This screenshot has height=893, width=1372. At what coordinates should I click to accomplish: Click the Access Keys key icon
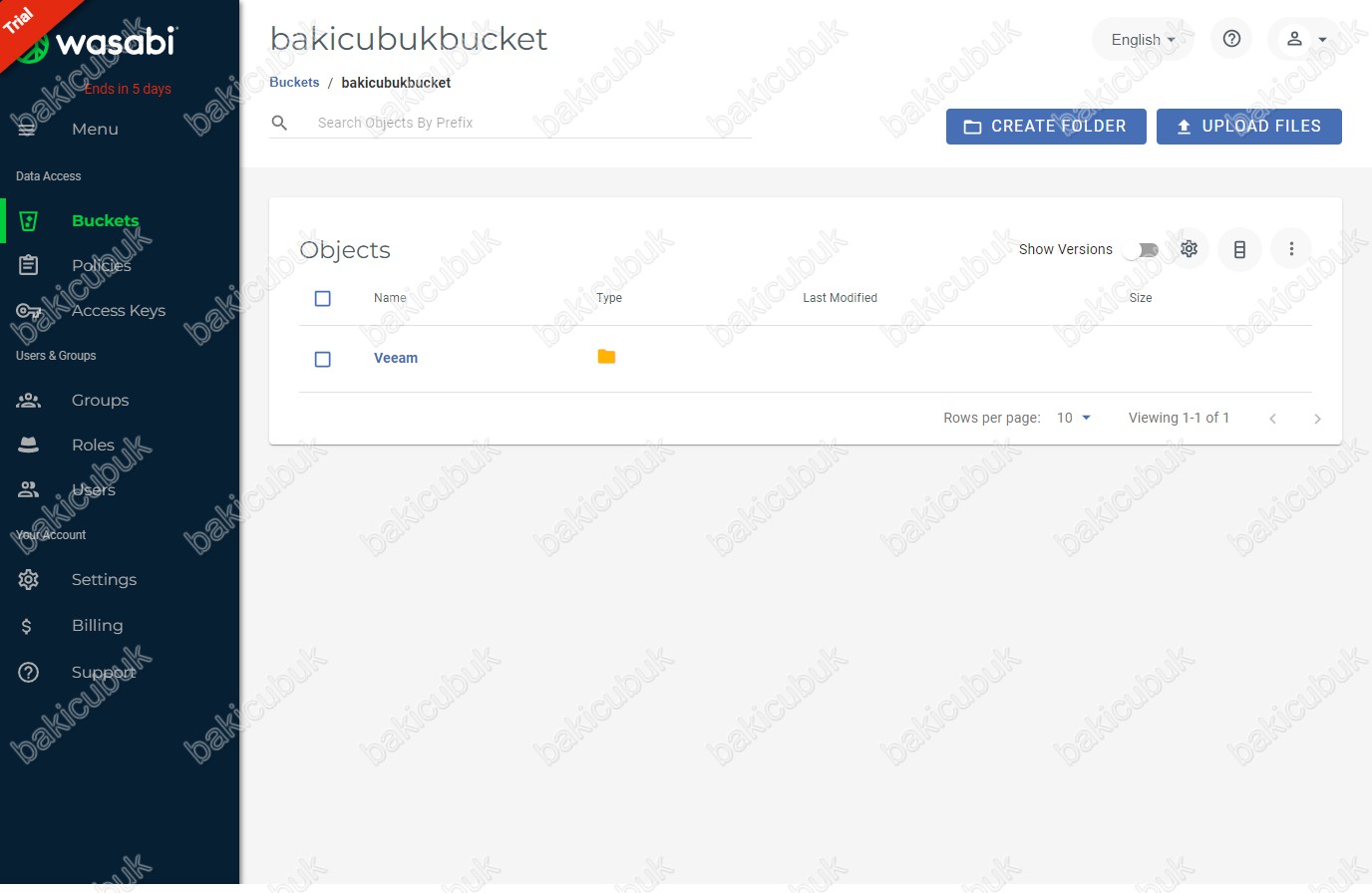click(28, 310)
